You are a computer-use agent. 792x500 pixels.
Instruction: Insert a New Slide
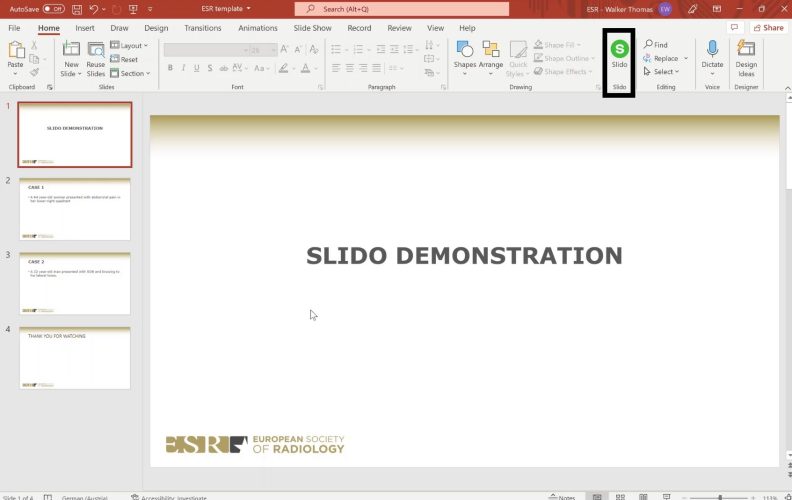pyautogui.click(x=71, y=59)
